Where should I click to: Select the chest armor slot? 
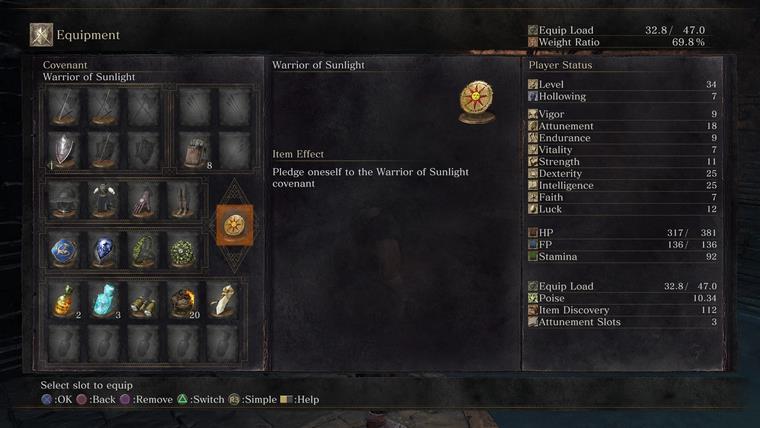pyautogui.click(x=103, y=200)
